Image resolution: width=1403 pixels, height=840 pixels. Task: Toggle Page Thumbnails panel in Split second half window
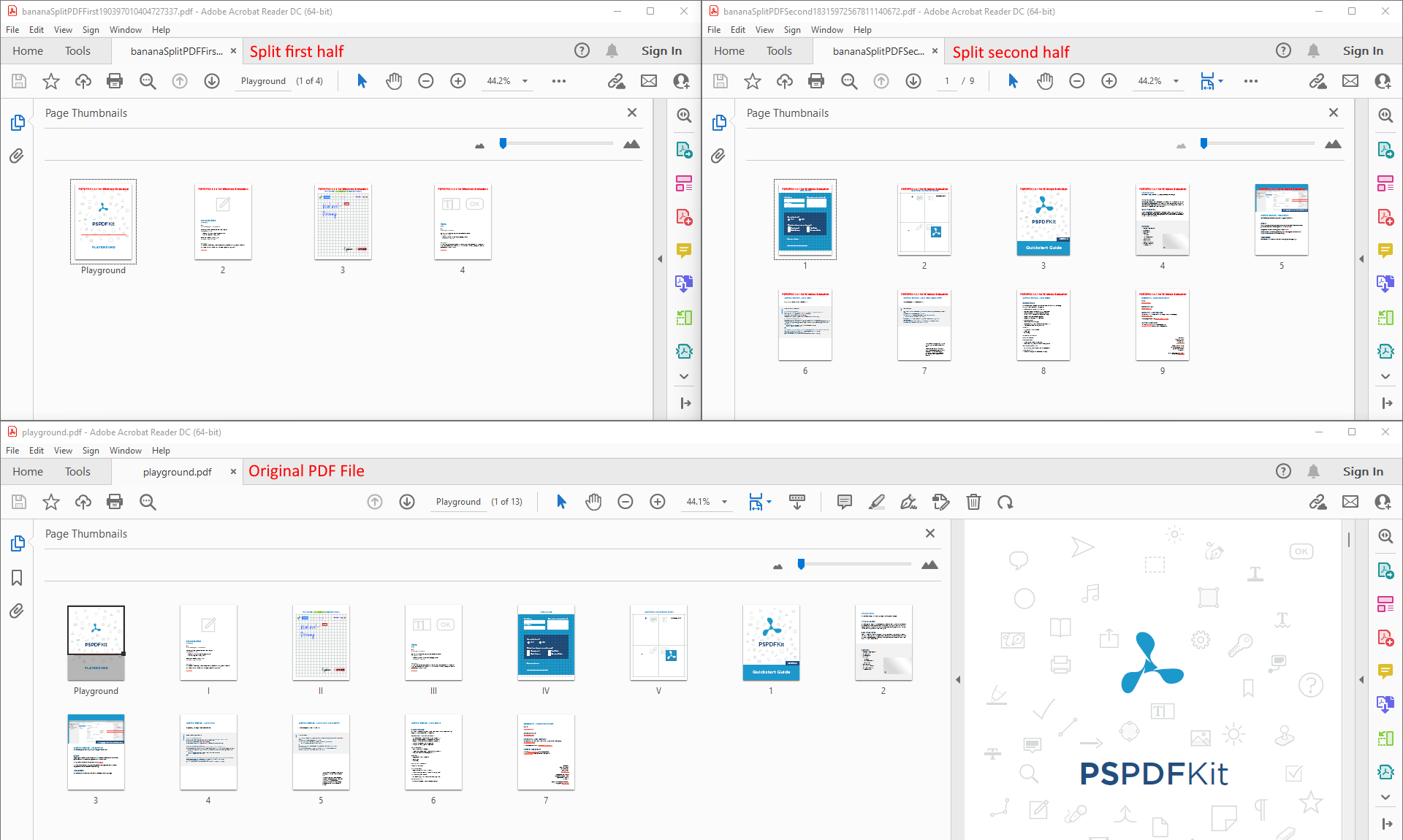pyautogui.click(x=719, y=123)
